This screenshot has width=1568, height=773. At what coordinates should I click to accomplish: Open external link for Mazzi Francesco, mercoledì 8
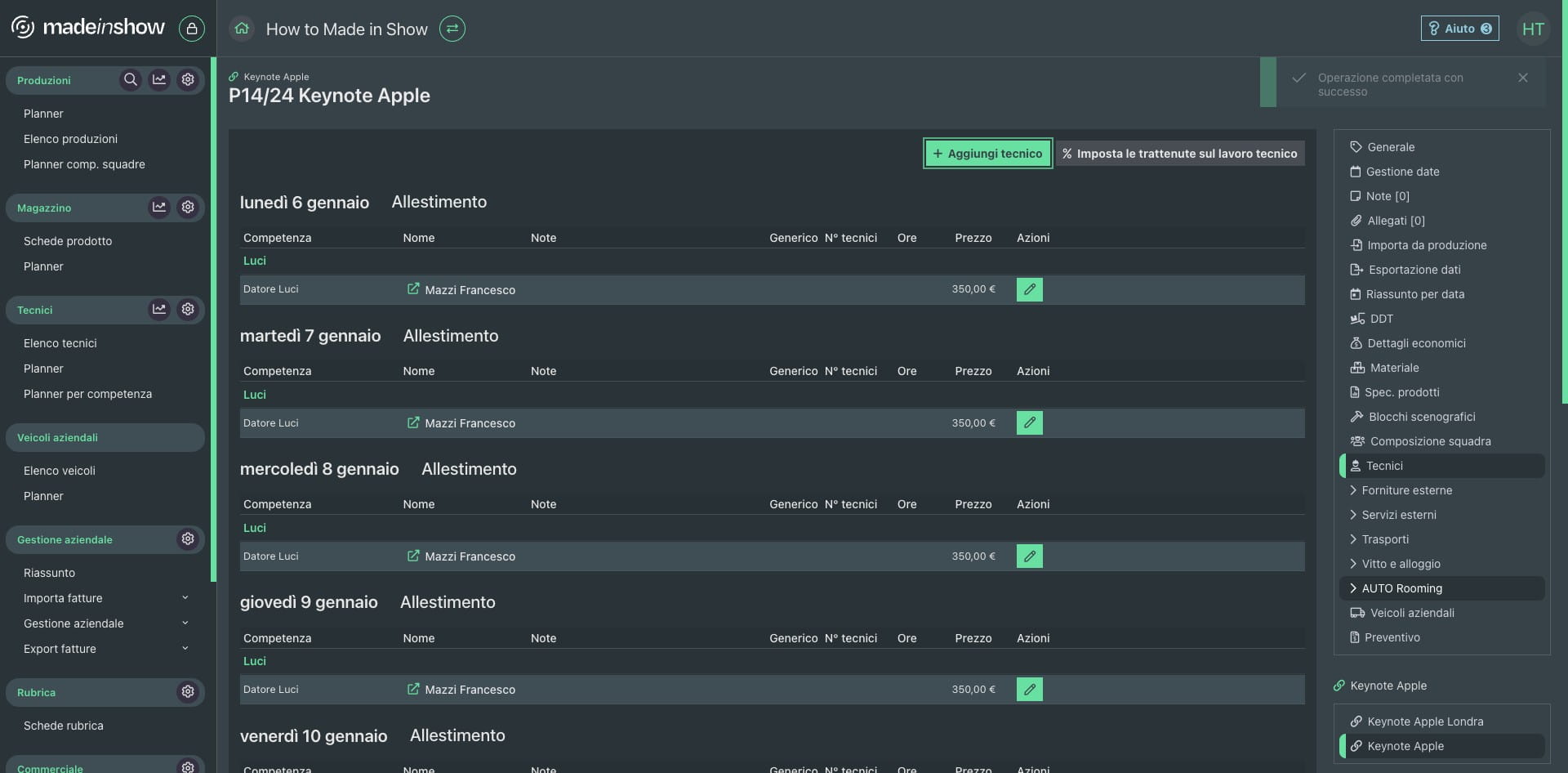click(413, 556)
